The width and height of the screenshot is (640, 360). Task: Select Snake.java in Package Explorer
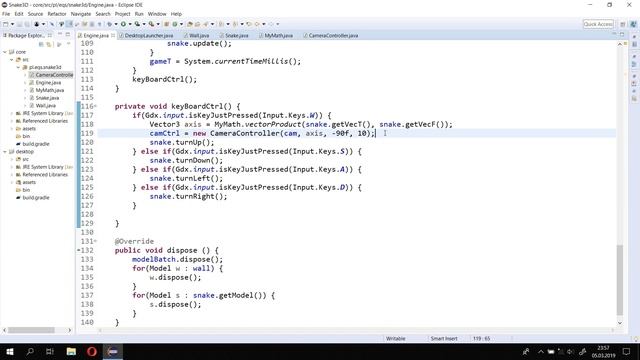(47, 98)
